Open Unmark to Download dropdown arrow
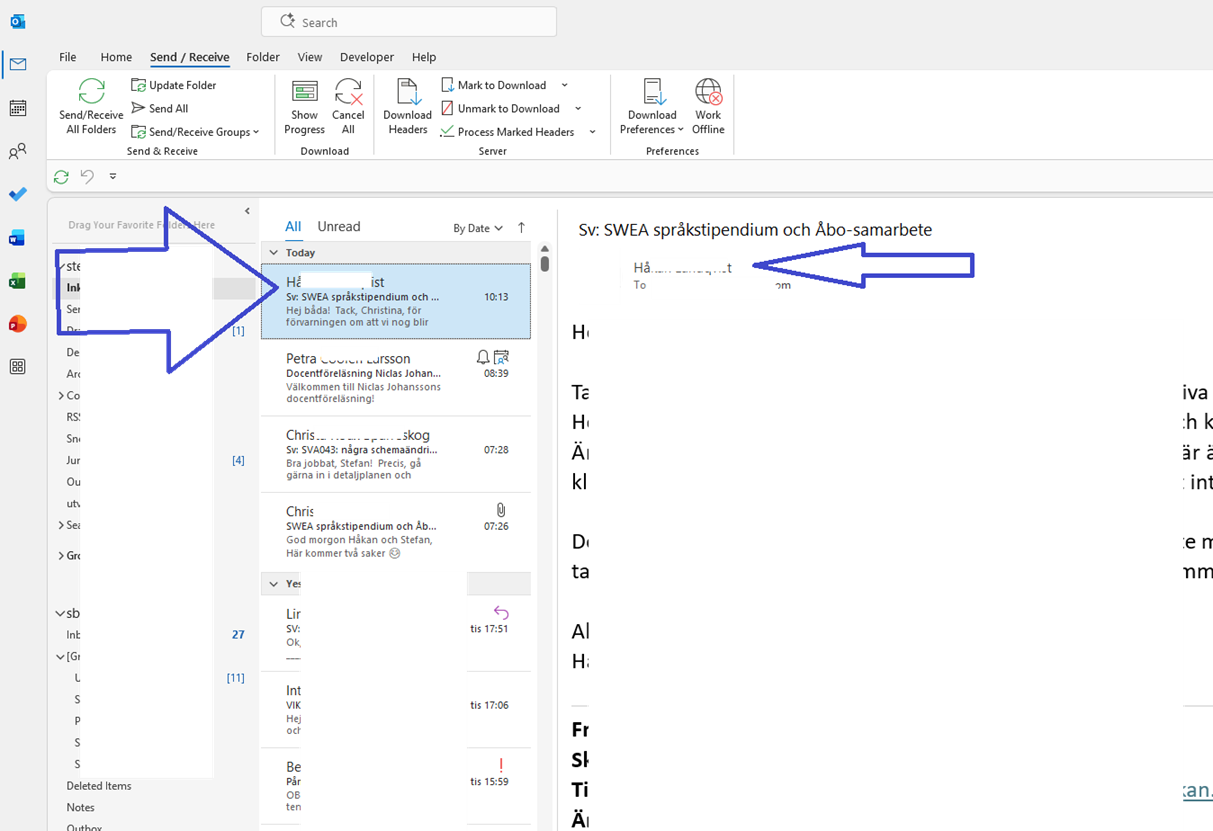The width and height of the screenshot is (1213, 831). pyautogui.click(x=578, y=108)
